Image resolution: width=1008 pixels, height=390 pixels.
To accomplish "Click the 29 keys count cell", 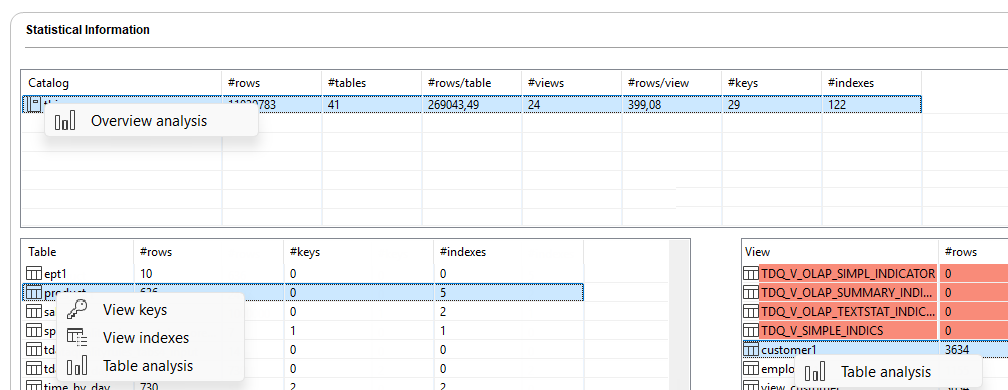I will 734,104.
